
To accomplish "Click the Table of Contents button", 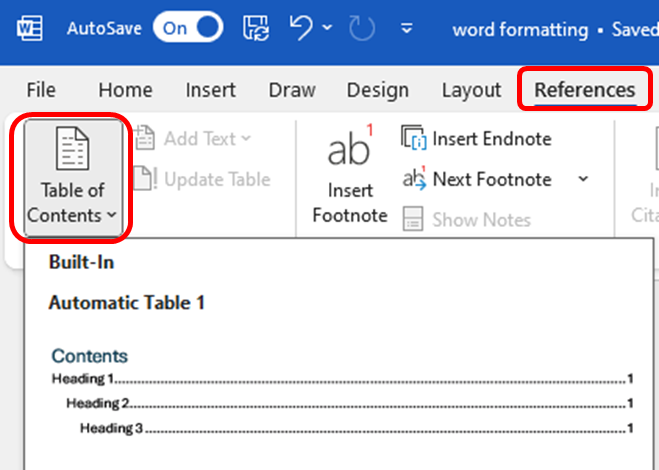I will click(x=72, y=178).
